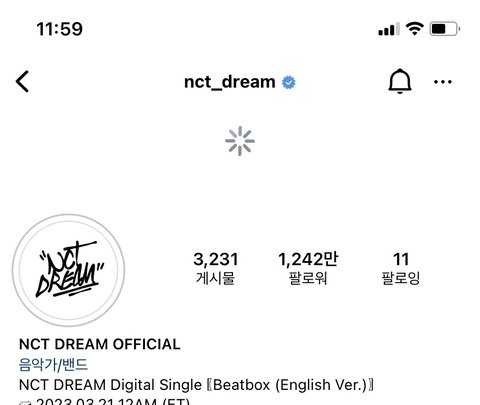Tap the NCT DREAM OFFICIAL name
480x405 pixels.
point(100,344)
